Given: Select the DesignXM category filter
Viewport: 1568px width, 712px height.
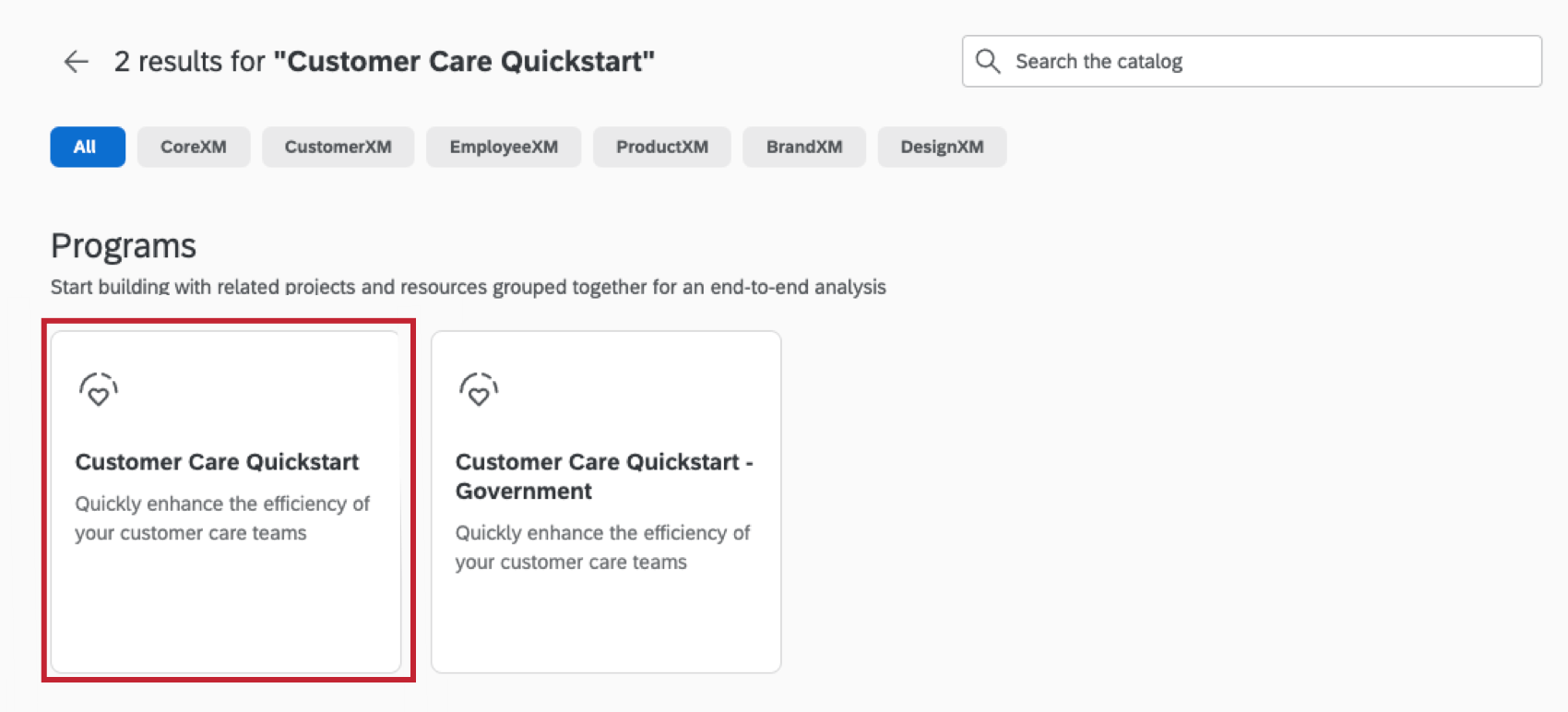Looking at the screenshot, I should click(x=942, y=146).
